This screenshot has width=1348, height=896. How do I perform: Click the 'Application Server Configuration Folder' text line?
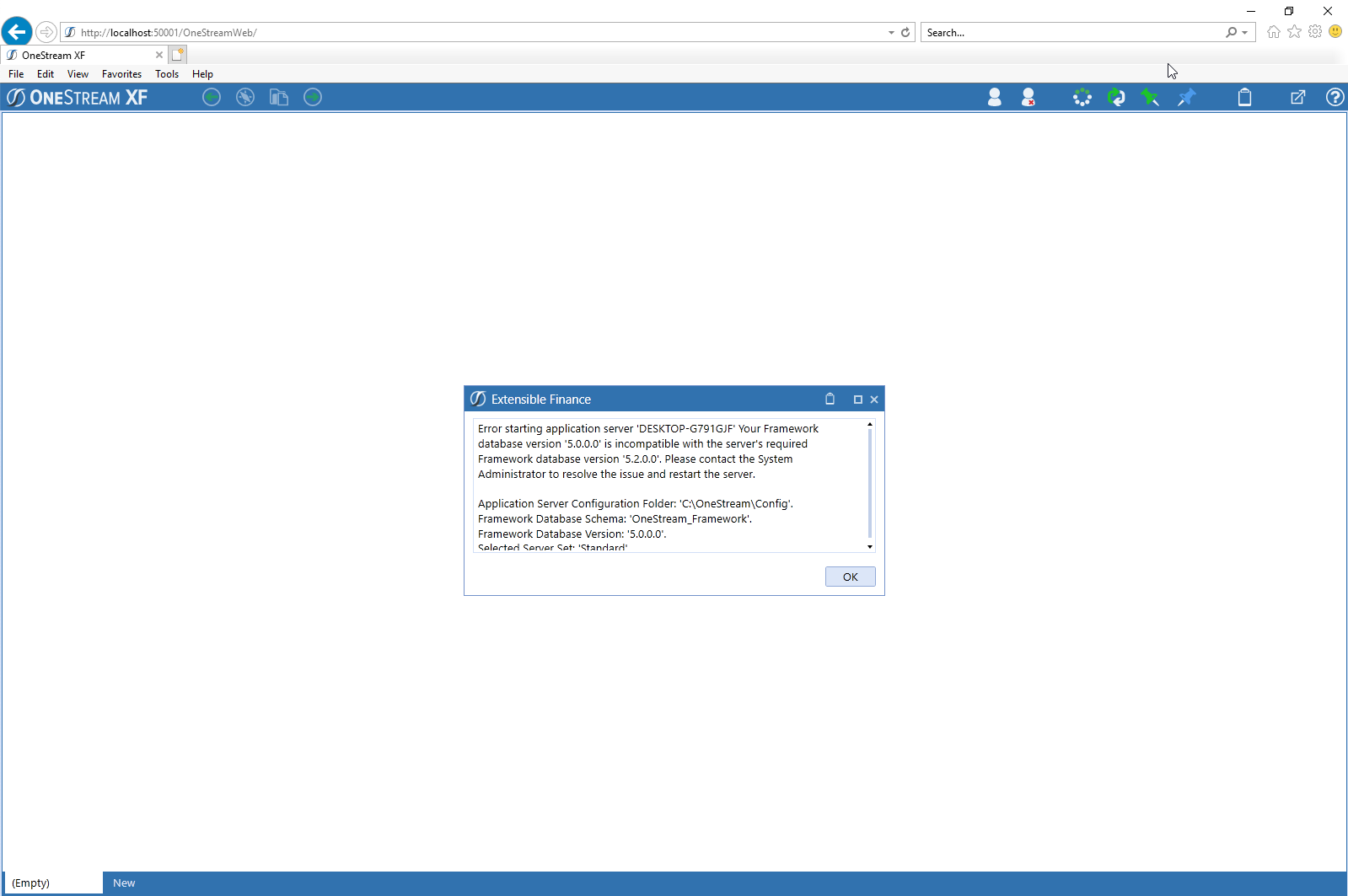[636, 503]
